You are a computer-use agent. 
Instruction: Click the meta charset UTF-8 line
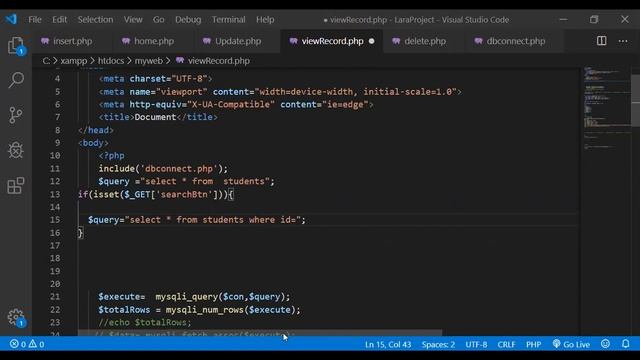155,79
